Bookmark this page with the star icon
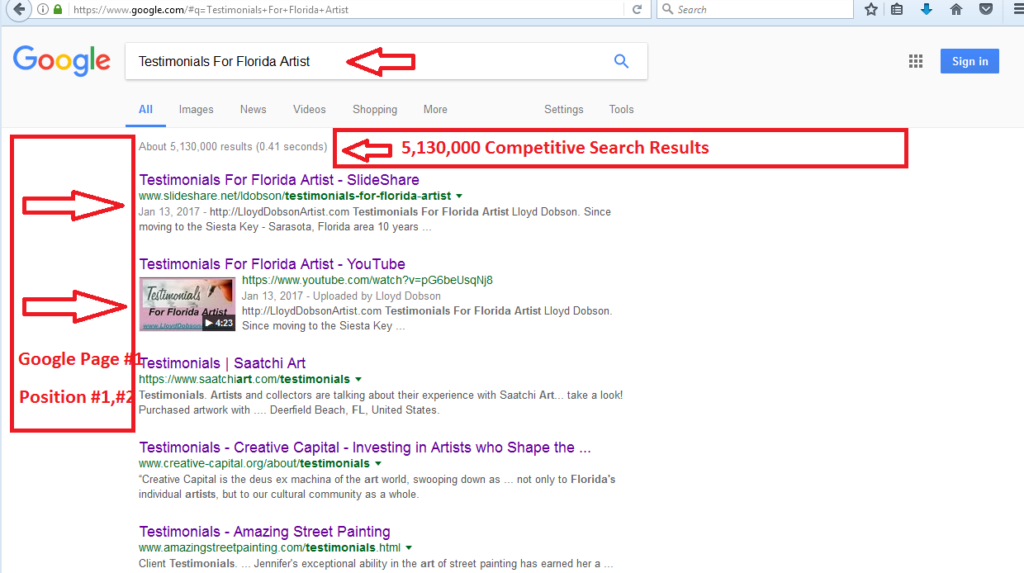The image size is (1024, 573). 871,10
